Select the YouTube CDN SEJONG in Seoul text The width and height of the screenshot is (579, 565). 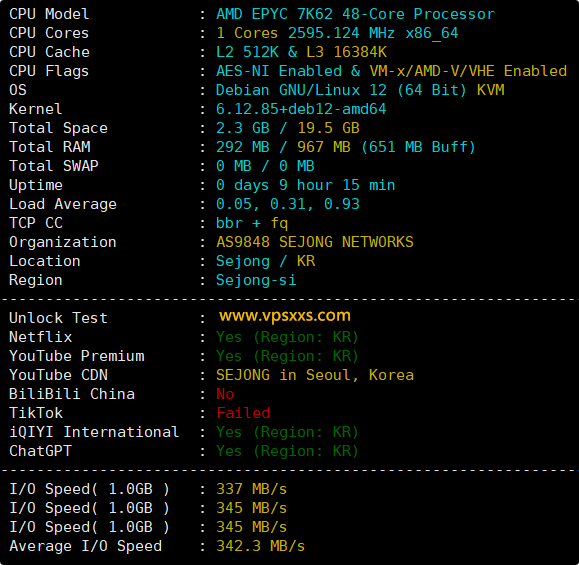click(x=315, y=375)
